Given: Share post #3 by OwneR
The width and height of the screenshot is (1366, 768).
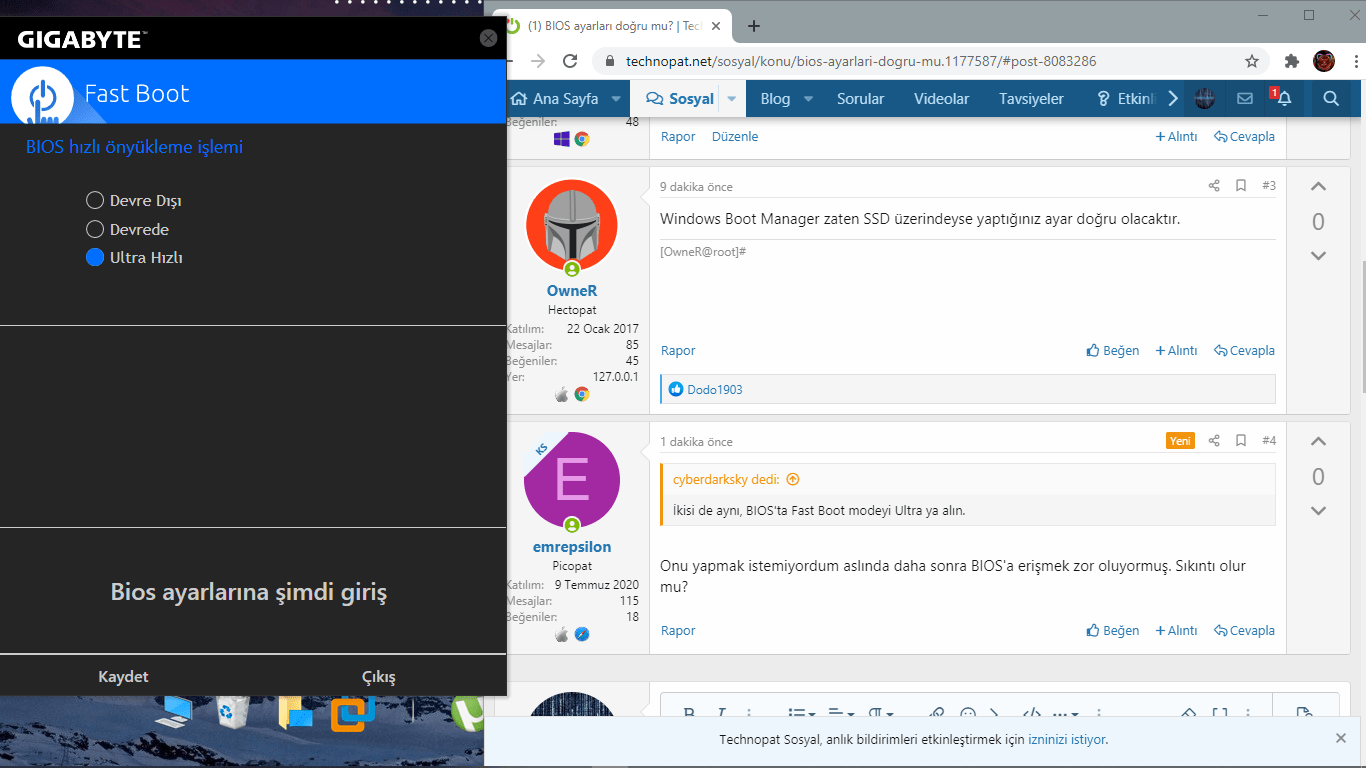Looking at the screenshot, I should pyautogui.click(x=1214, y=186).
